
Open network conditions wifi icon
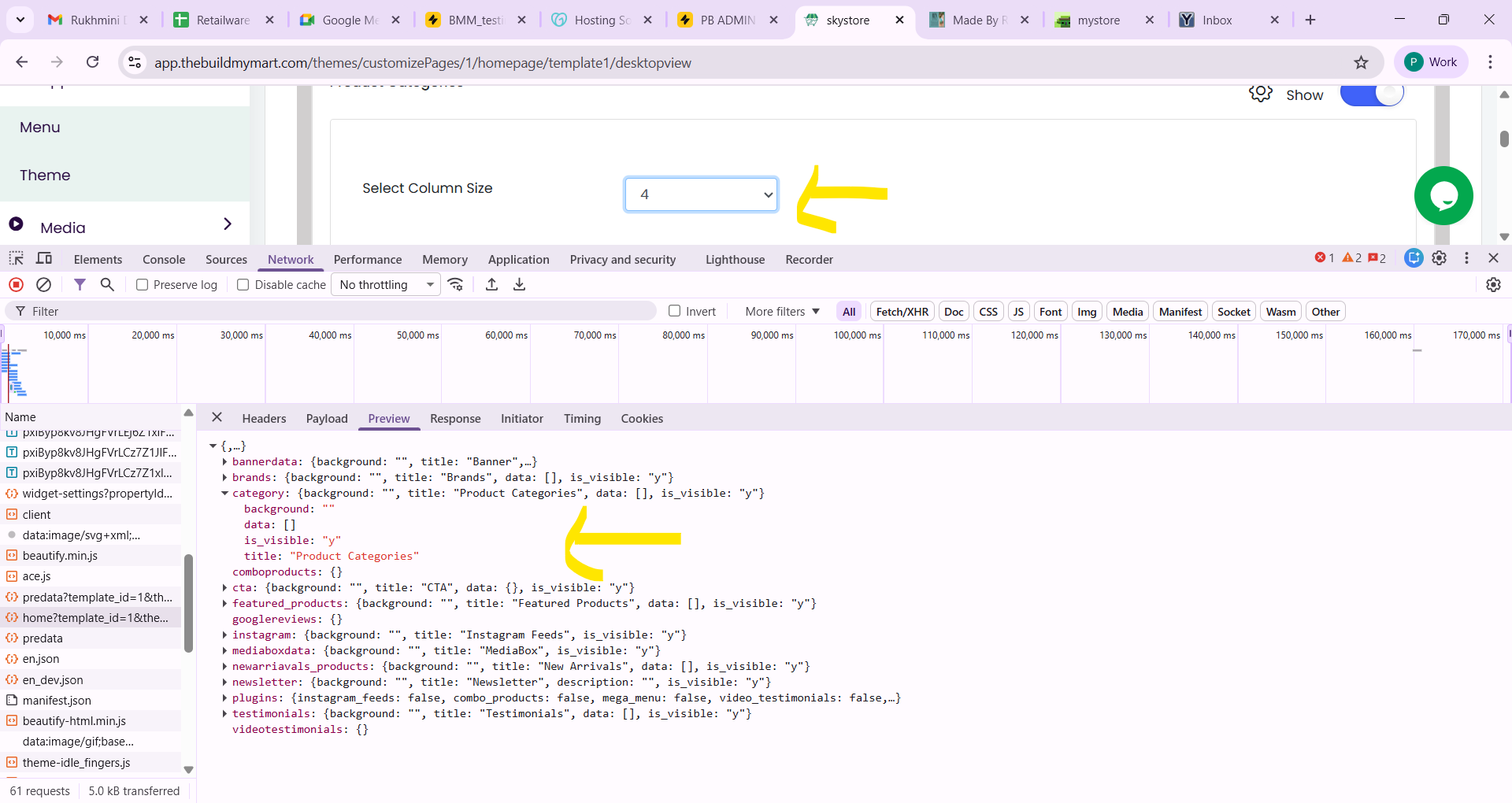(455, 285)
